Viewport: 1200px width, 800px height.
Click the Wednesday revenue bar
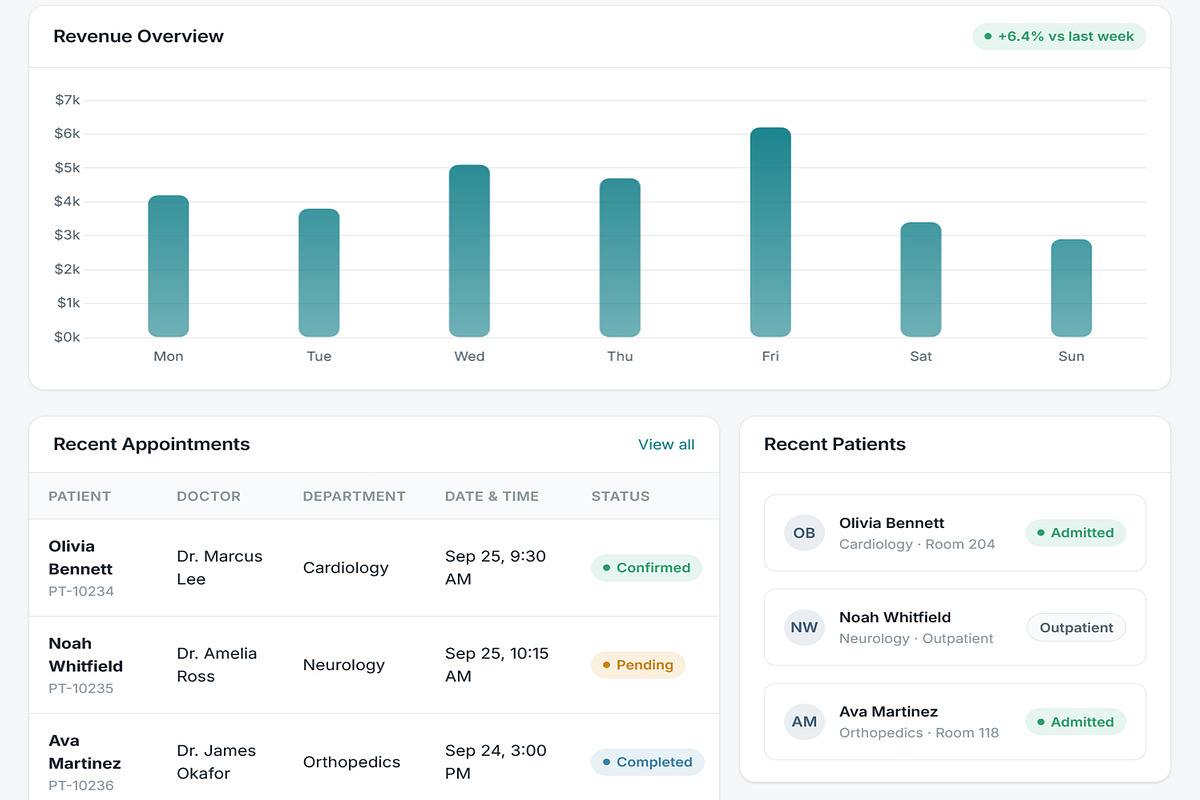(x=469, y=251)
